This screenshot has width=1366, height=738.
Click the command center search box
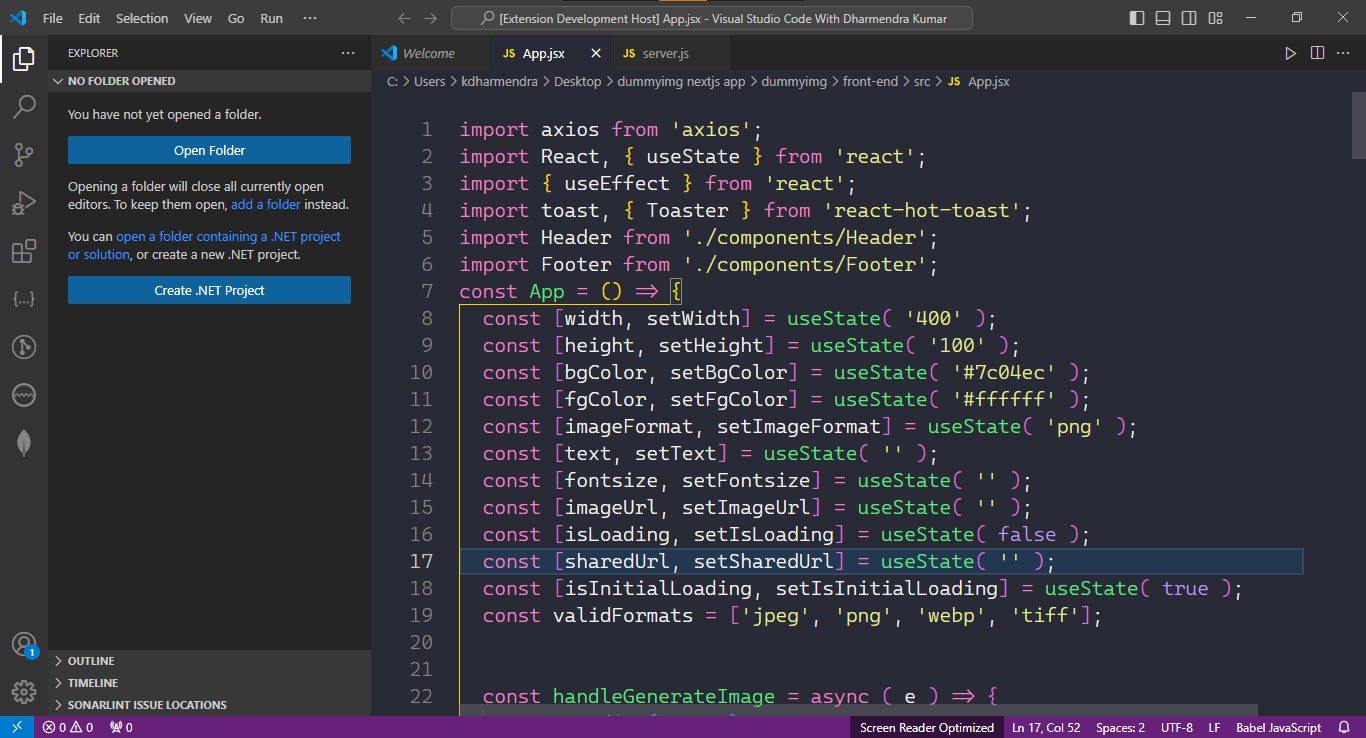[711, 18]
